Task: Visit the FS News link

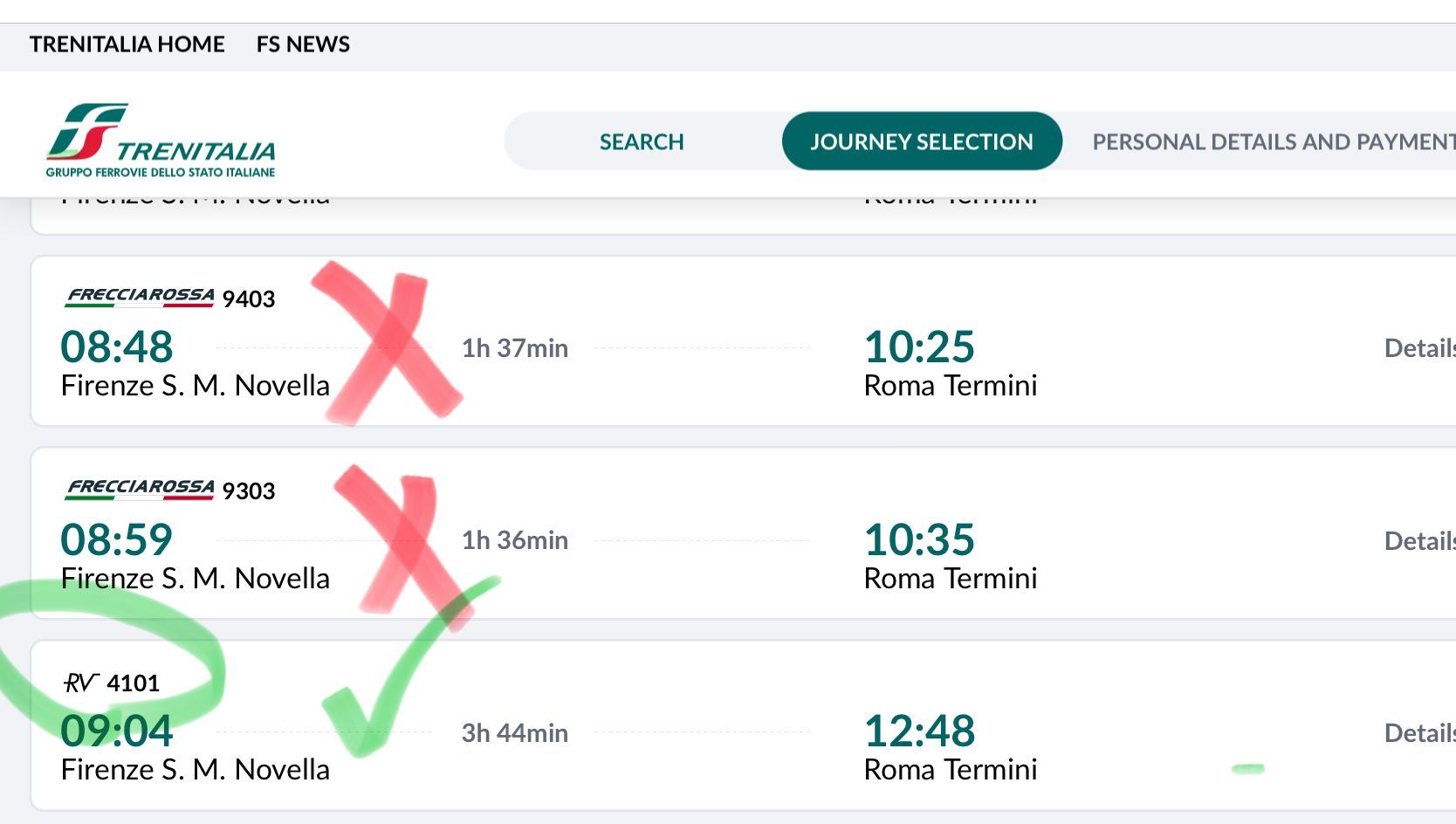Action: click(x=303, y=45)
